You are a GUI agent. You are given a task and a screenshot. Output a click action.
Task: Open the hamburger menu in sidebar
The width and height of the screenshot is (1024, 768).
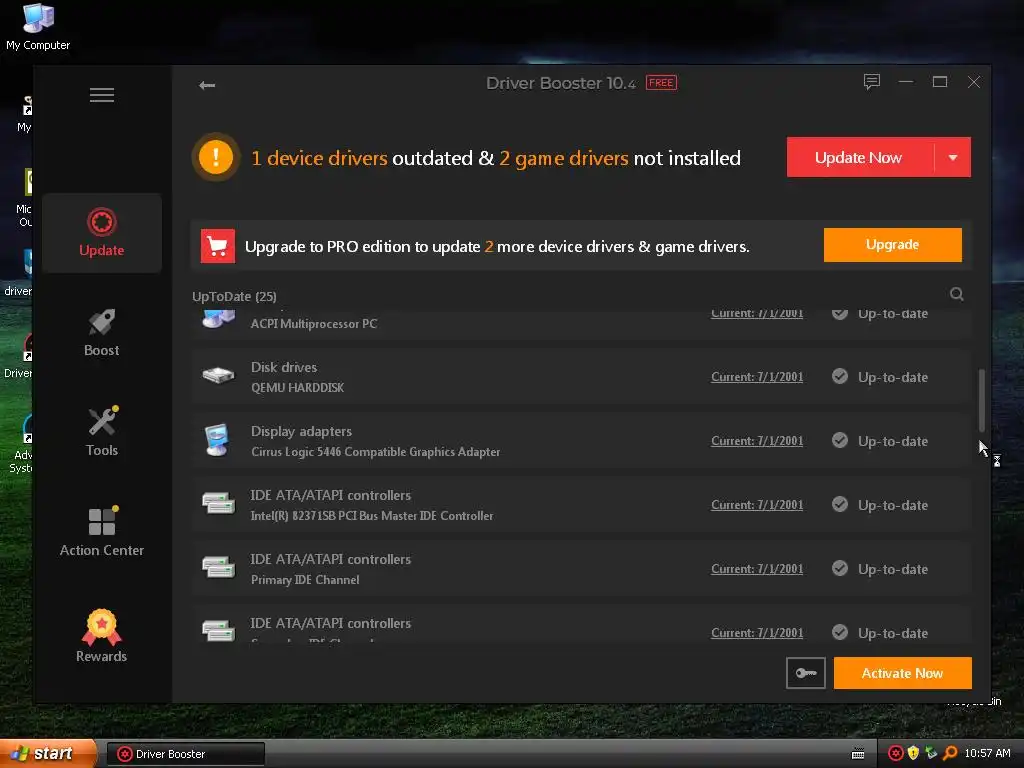102,95
